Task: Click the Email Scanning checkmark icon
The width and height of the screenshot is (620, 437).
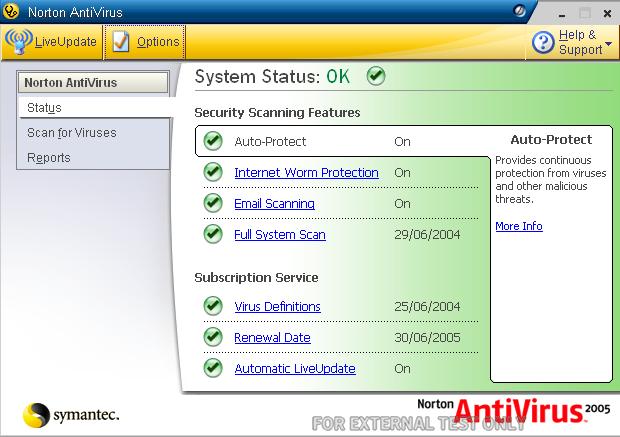Action: click(213, 202)
